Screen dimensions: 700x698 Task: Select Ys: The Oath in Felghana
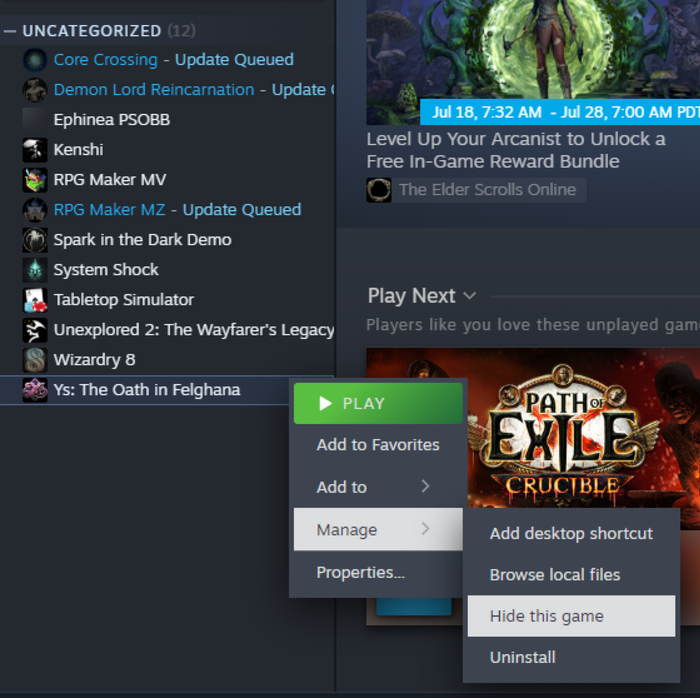pos(145,390)
